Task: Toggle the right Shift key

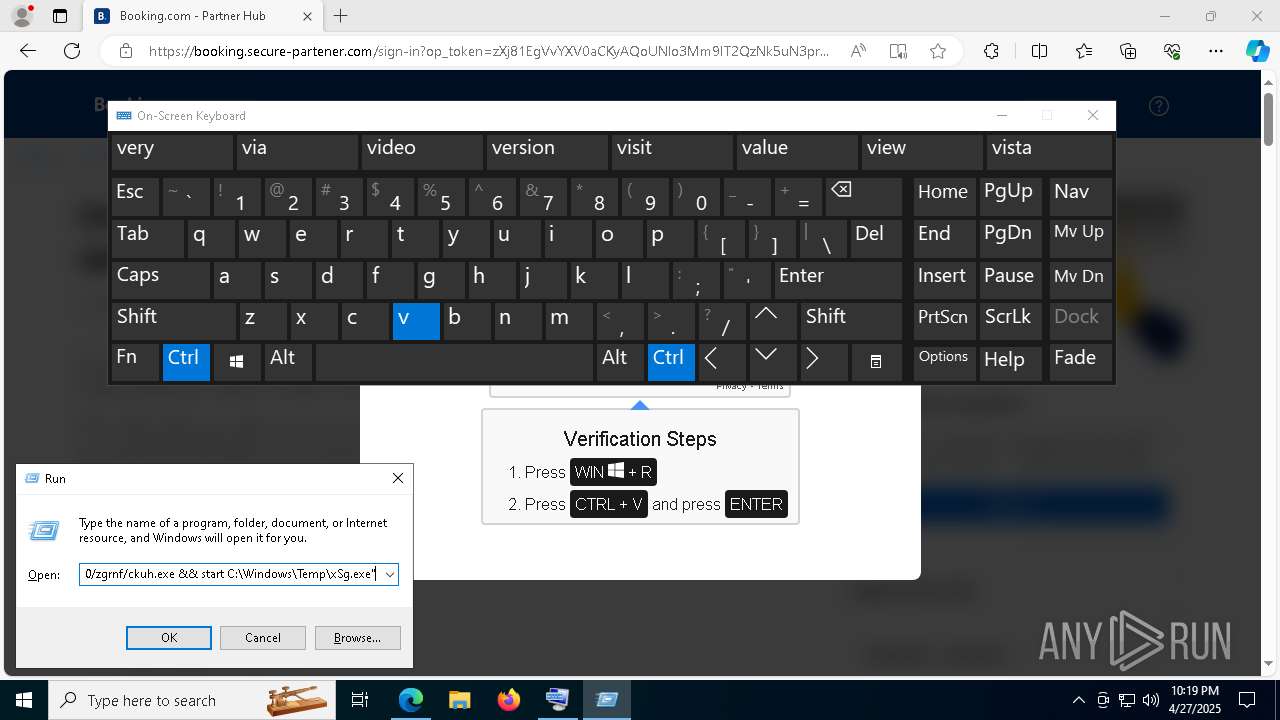Action: click(851, 320)
